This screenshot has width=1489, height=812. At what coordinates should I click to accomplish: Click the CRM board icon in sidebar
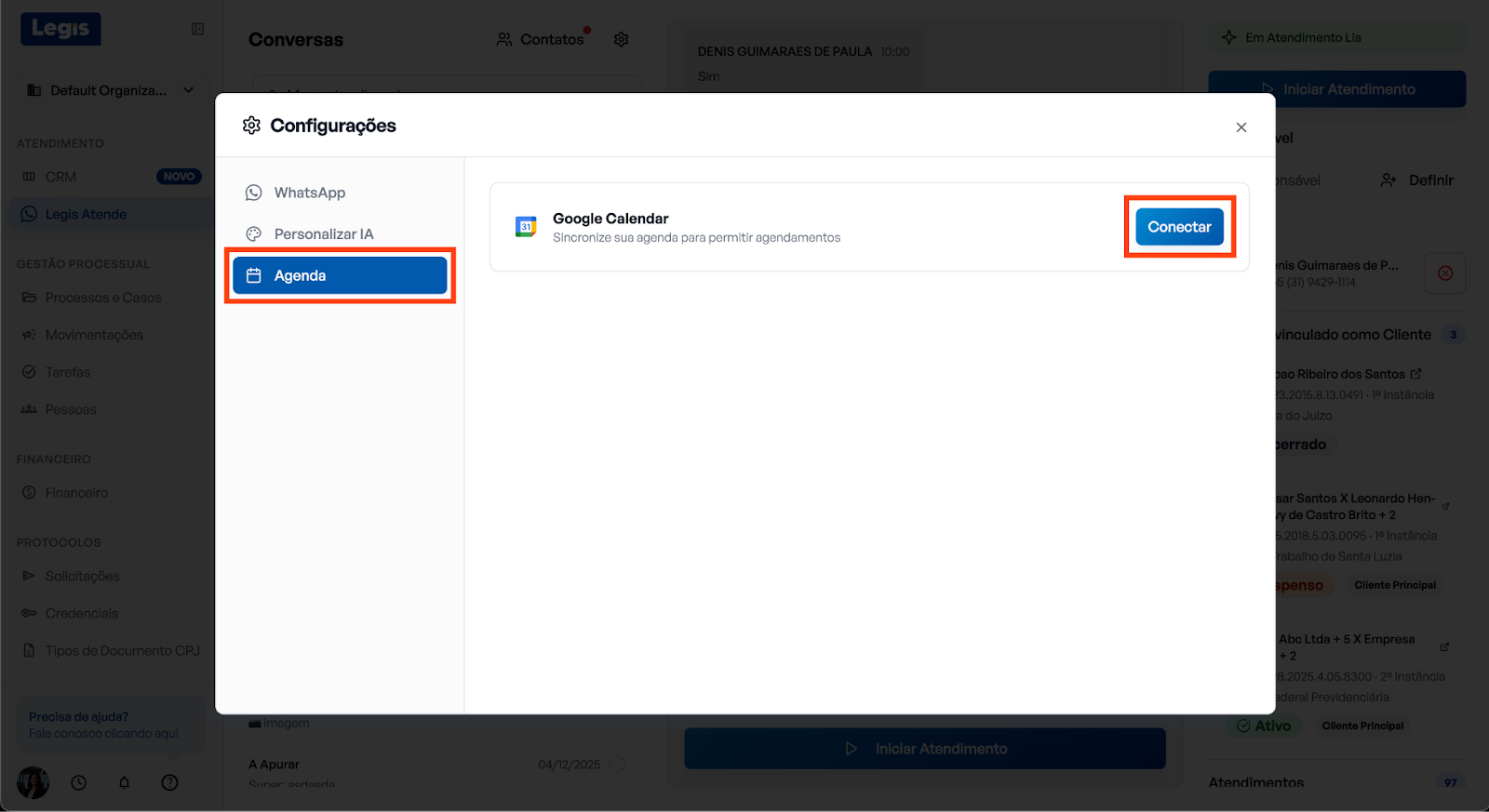pos(29,177)
